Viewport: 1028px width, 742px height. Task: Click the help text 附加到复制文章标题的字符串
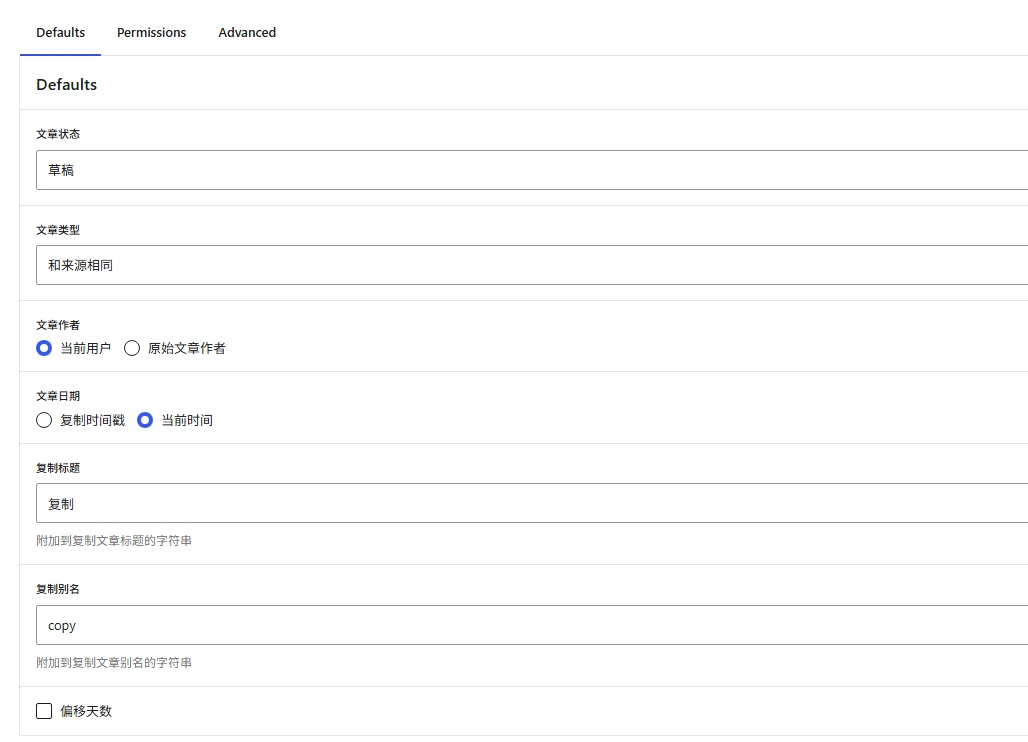[114, 541]
